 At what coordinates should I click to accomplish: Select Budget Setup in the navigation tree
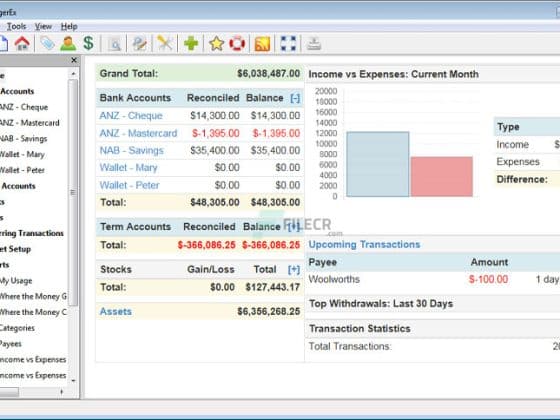coord(15,249)
